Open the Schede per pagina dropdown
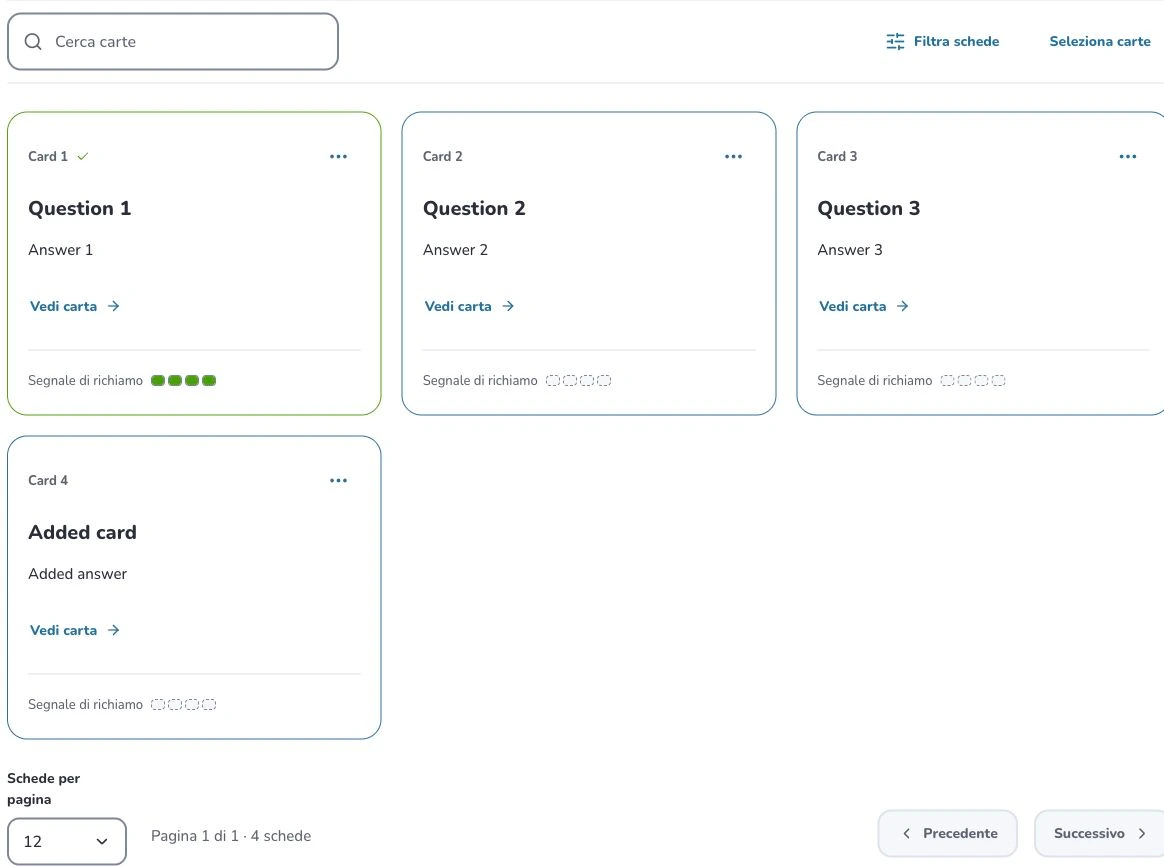Image resolution: width=1164 pixels, height=866 pixels. [x=67, y=841]
